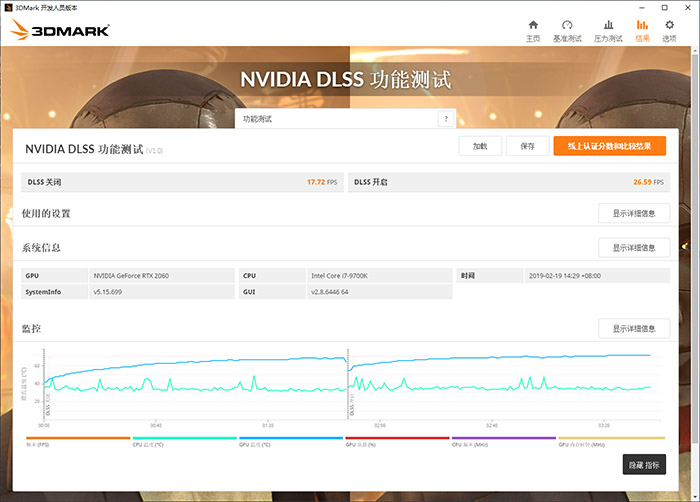Open the Stress Tests (压力测试) icon
Image resolution: width=700 pixels, height=502 pixels.
point(608,31)
